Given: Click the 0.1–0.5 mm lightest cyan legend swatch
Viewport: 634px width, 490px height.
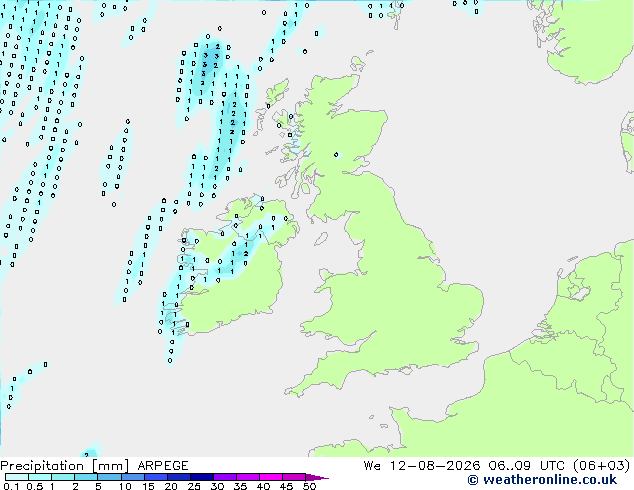Looking at the screenshot, I should point(17,477).
